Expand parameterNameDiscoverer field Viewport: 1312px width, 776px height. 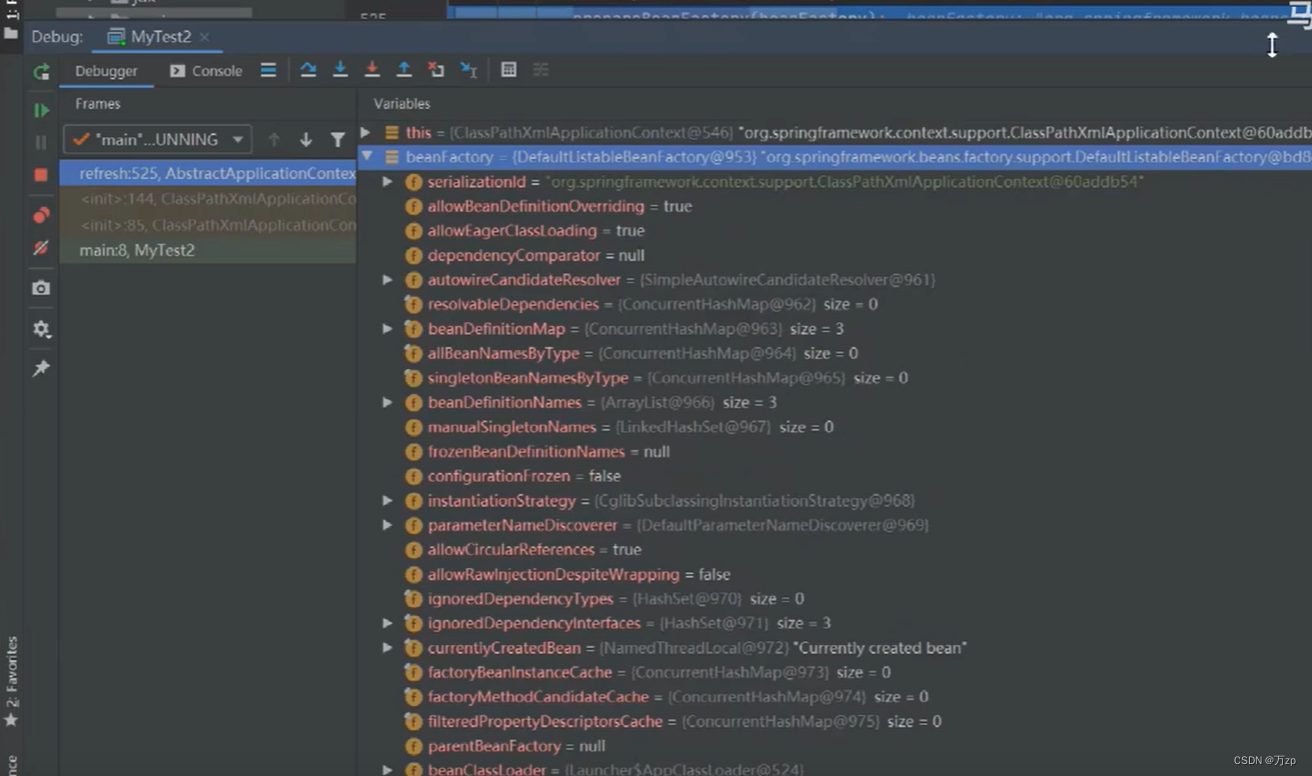pyautogui.click(x=387, y=525)
